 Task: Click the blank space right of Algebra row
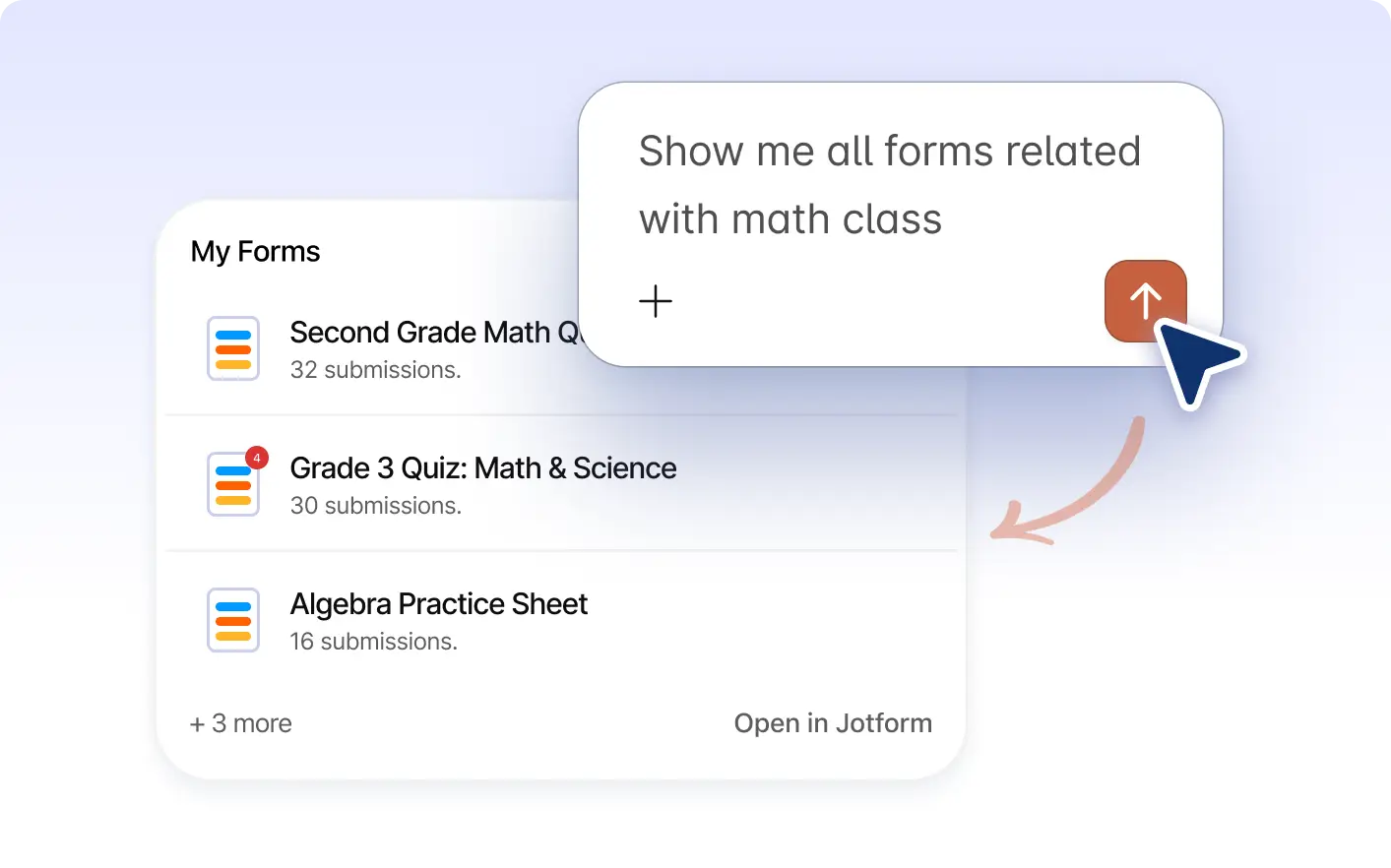pyautogui.click(x=773, y=620)
